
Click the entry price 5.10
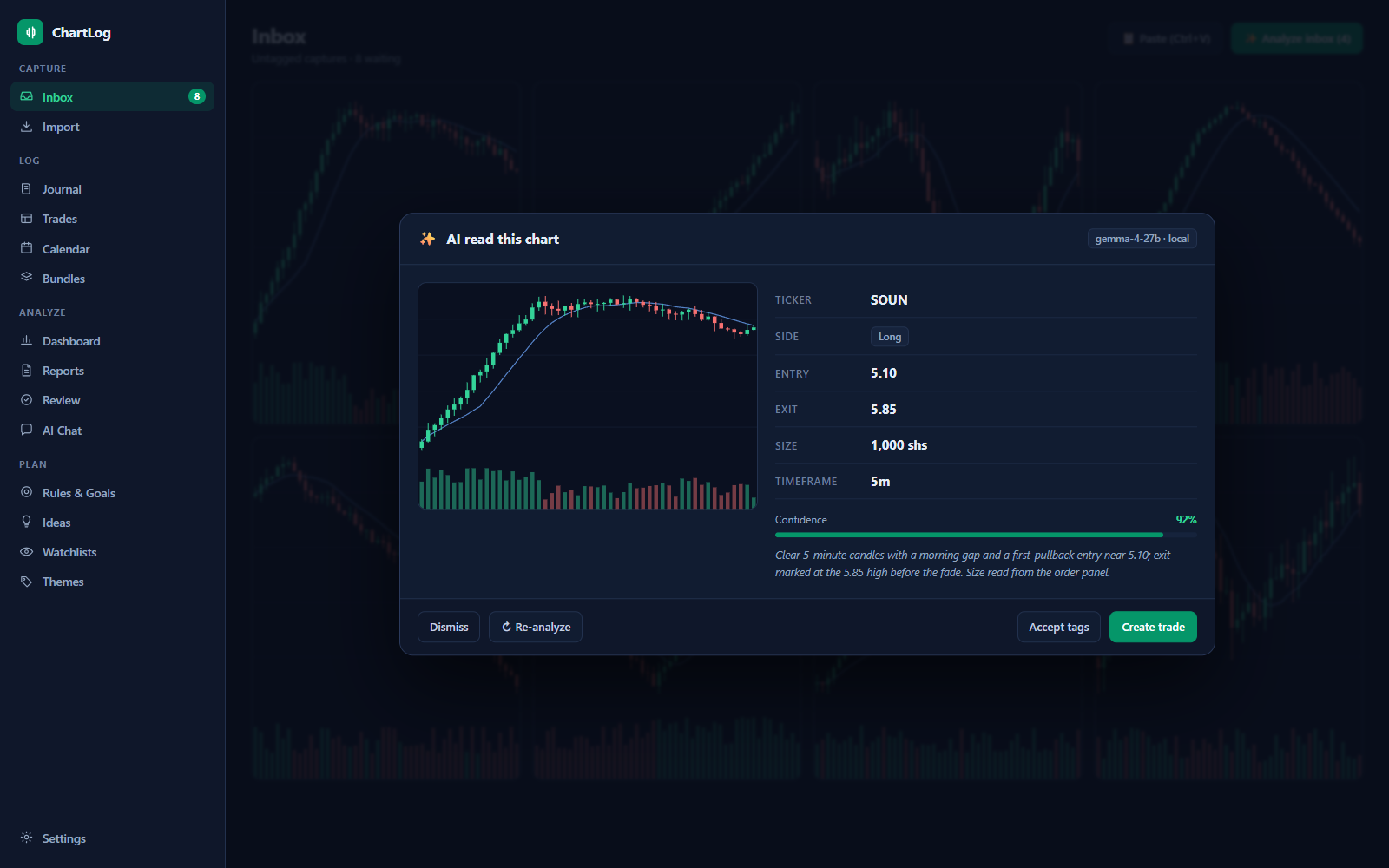tap(884, 373)
